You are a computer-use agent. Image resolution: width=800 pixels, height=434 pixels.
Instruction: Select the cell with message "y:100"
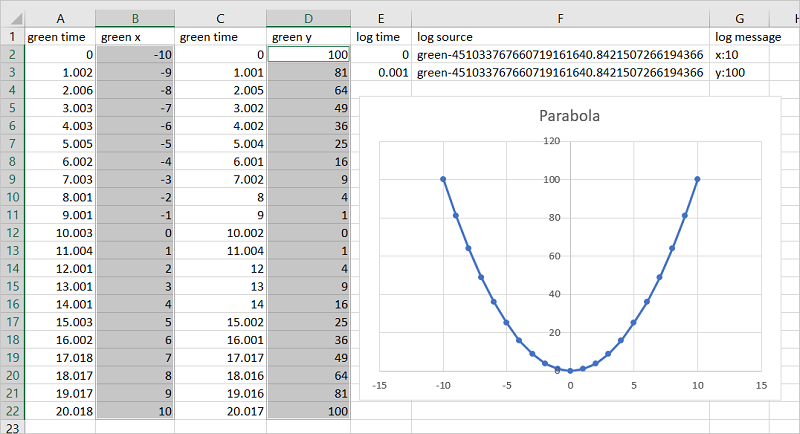pyautogui.click(x=739, y=73)
